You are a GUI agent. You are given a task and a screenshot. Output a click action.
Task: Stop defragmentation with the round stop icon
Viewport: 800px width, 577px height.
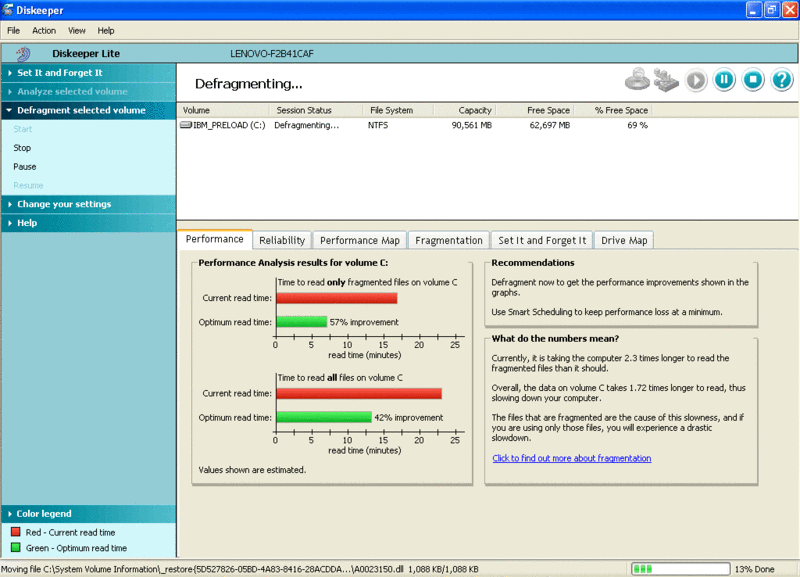coord(753,80)
